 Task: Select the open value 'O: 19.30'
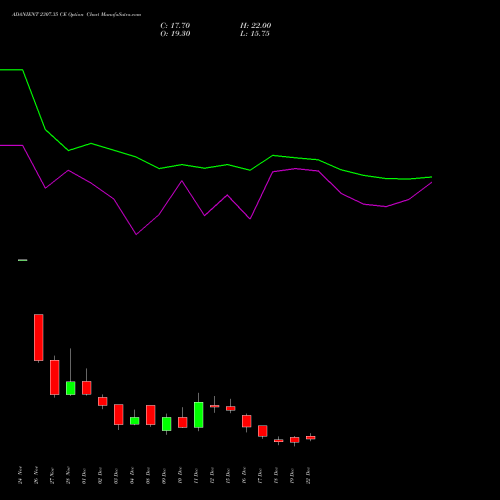tap(175, 34)
